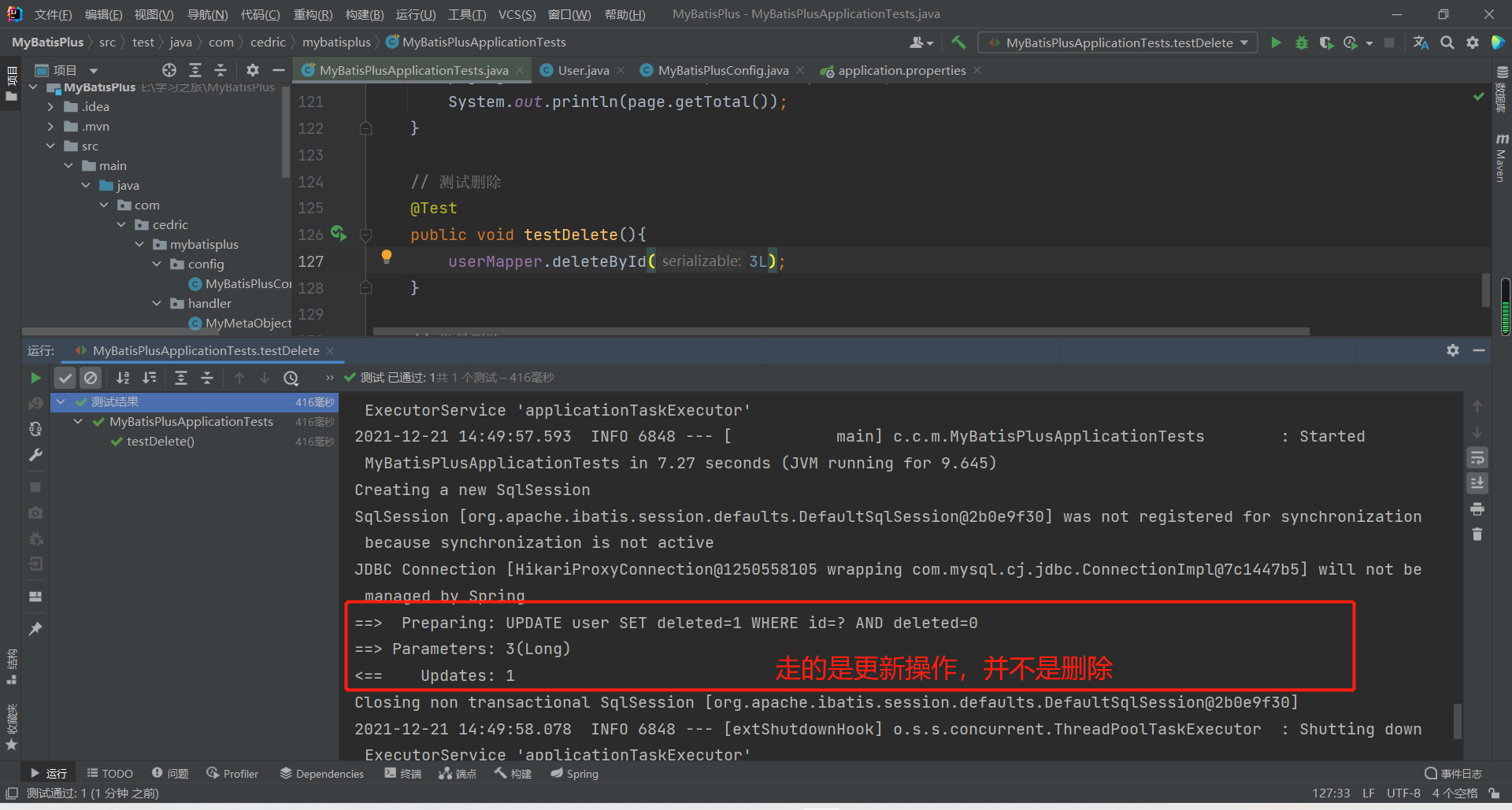
Task: Click the mybatisplus breadcrumb
Action: point(336,43)
